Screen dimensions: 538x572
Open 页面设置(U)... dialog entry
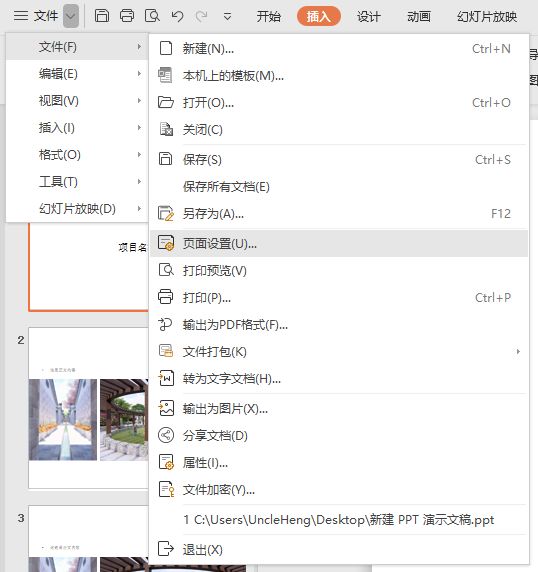click(x=339, y=243)
